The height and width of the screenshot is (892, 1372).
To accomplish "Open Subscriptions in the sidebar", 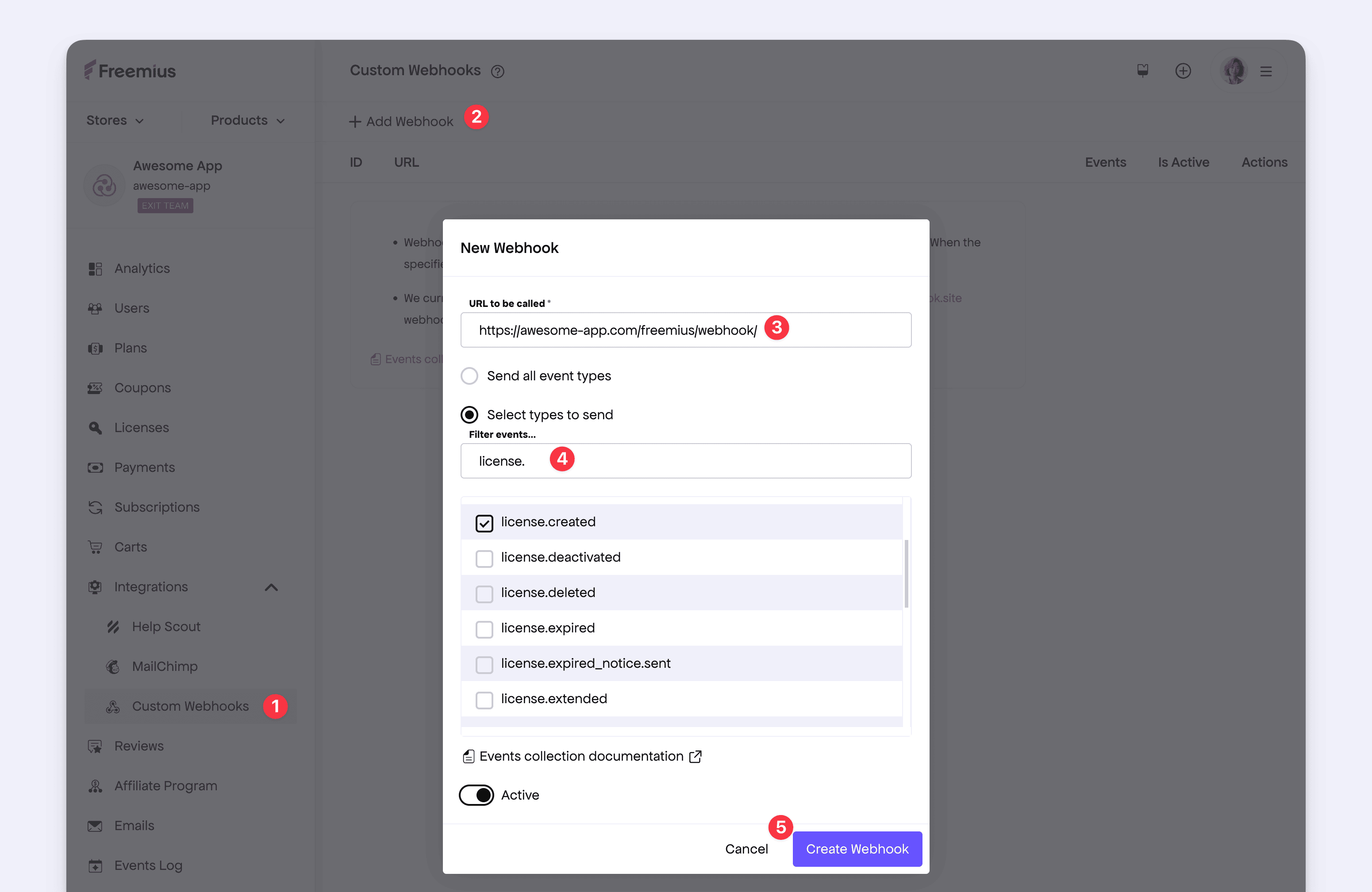I will (x=157, y=507).
